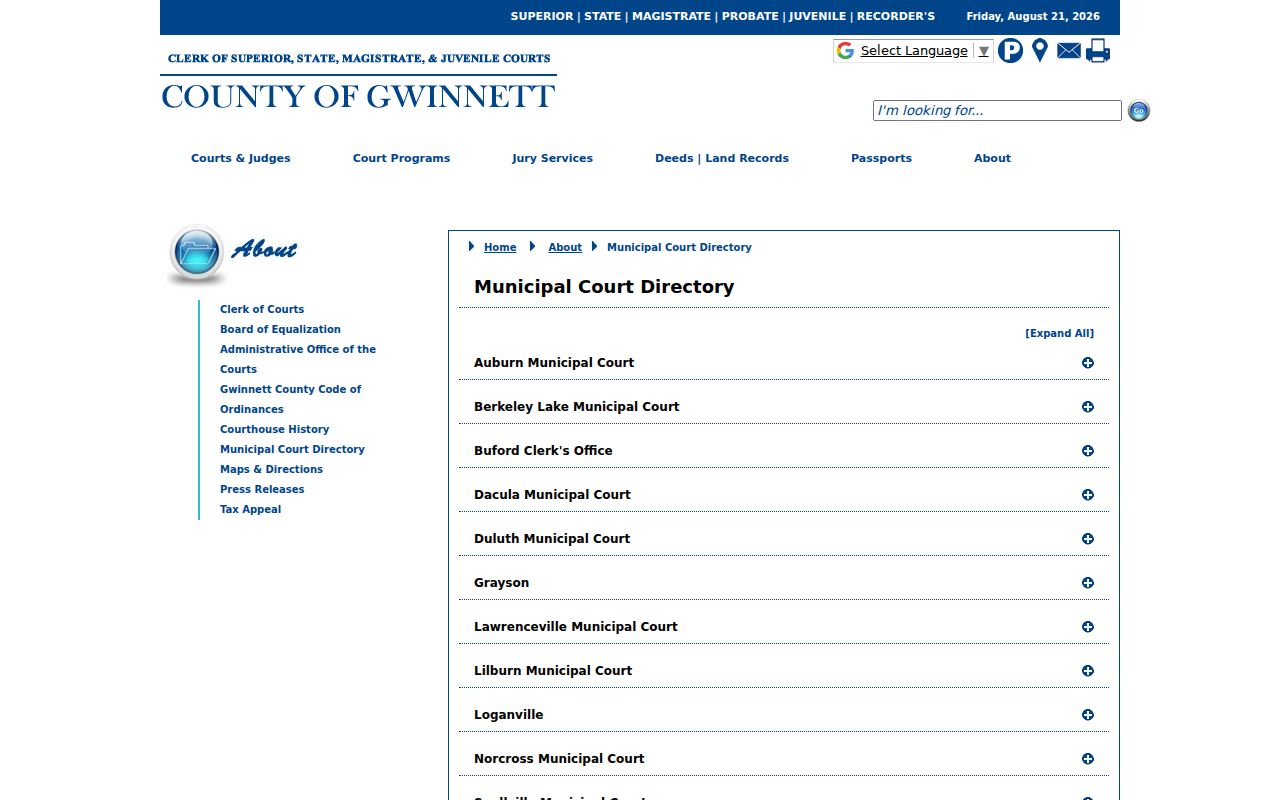Click the County of Gwinnett logo

pos(358,81)
